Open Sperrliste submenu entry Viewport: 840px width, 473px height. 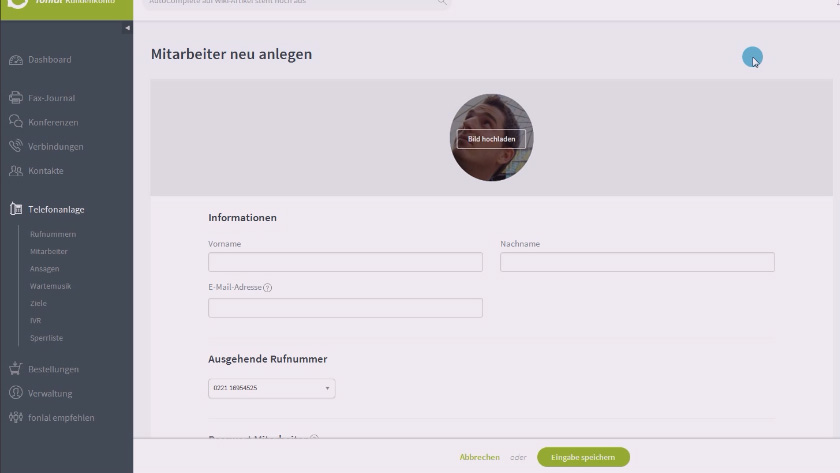47,338
